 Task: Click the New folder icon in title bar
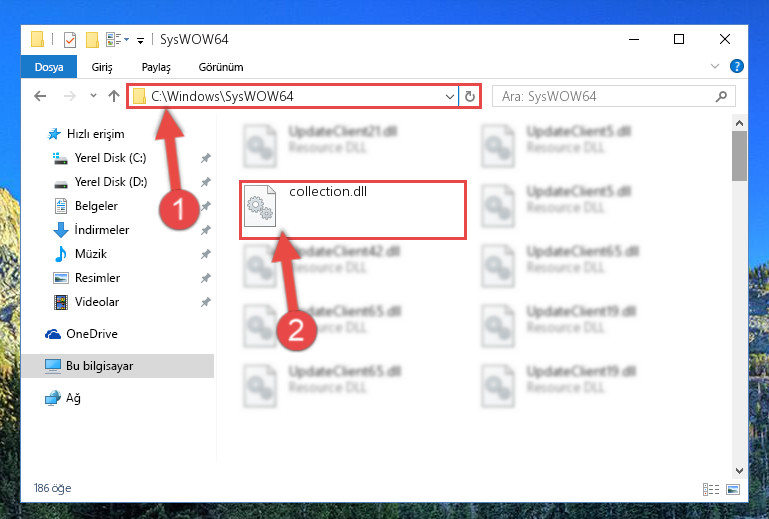coord(92,40)
